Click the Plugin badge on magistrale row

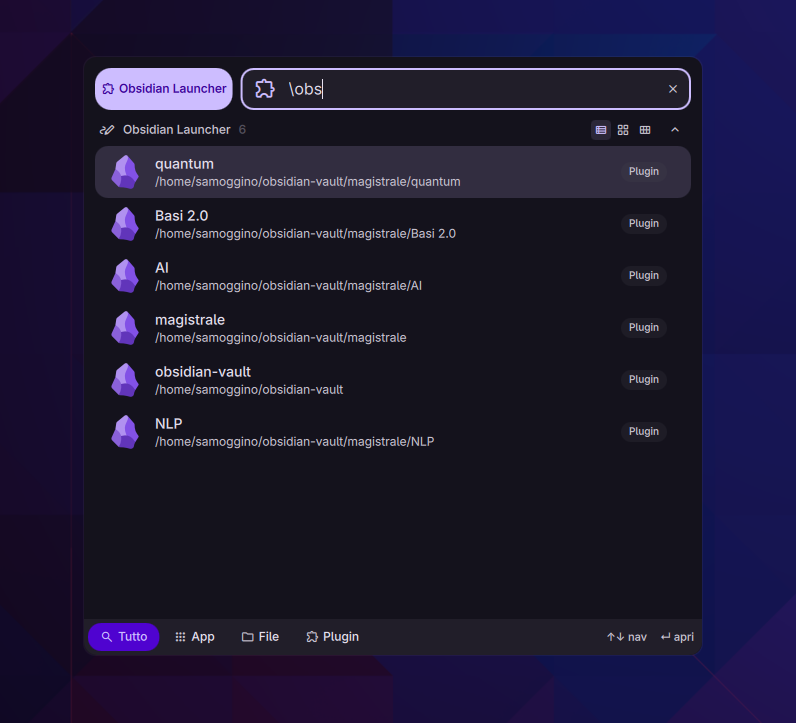click(x=643, y=327)
